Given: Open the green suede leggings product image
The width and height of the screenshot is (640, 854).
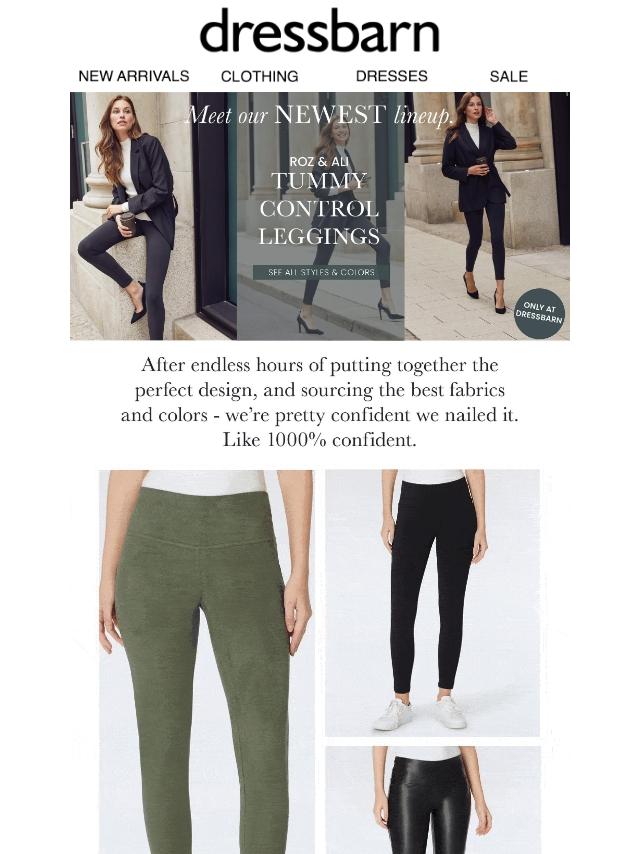Looking at the screenshot, I should [x=206, y=662].
